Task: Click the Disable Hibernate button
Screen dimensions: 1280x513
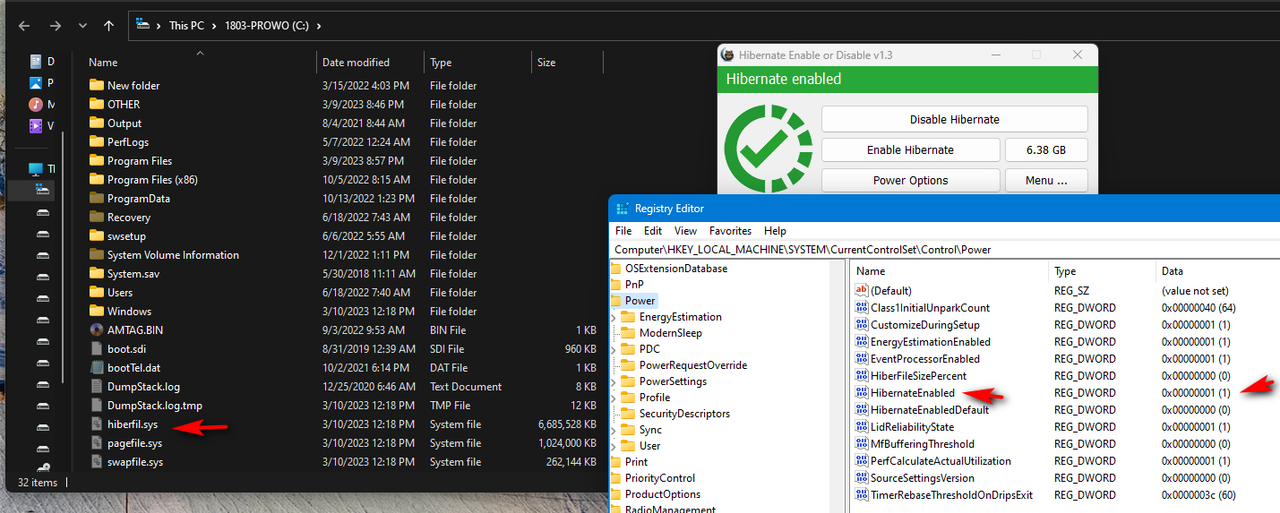Action: [x=954, y=119]
